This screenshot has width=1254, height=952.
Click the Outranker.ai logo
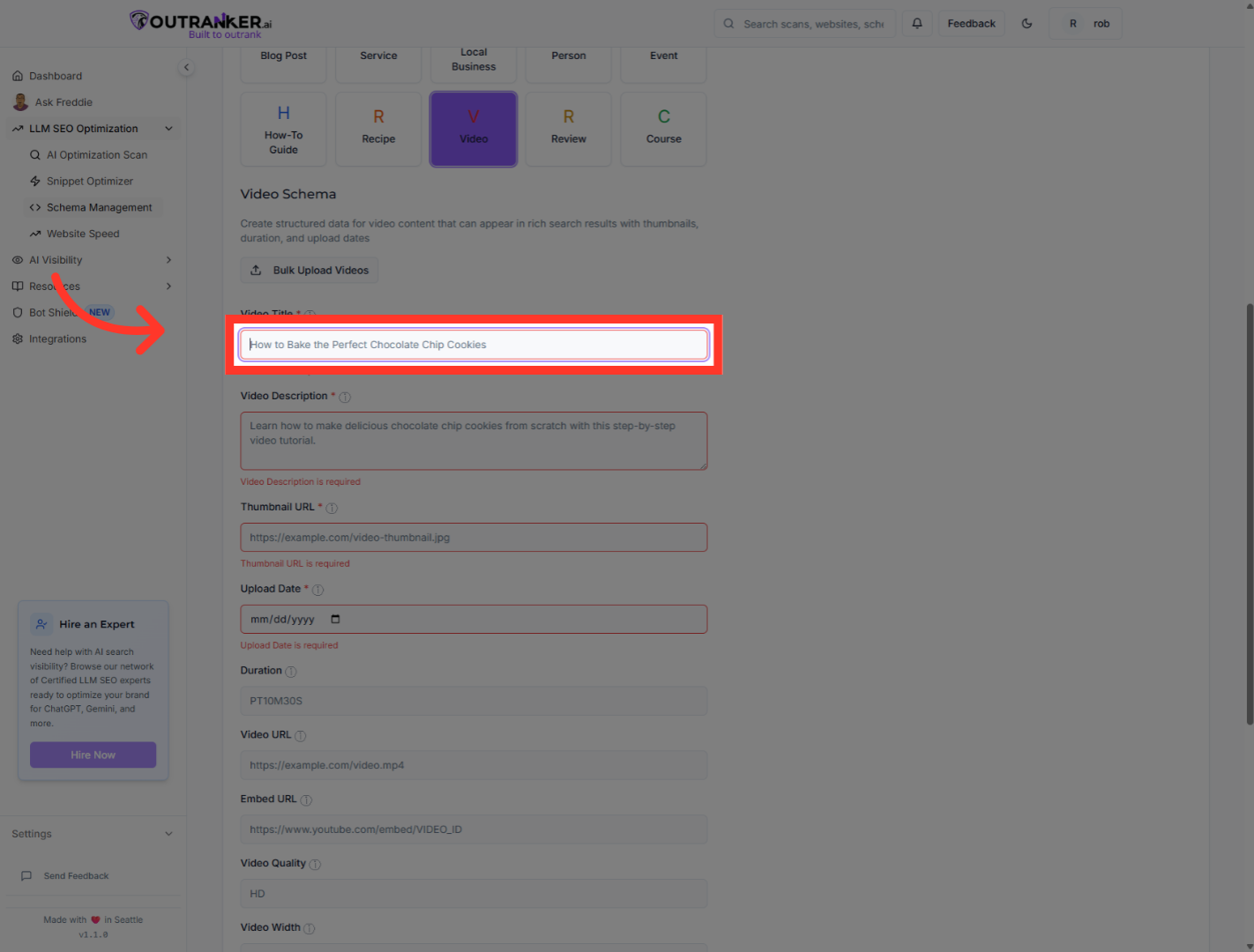[x=201, y=24]
